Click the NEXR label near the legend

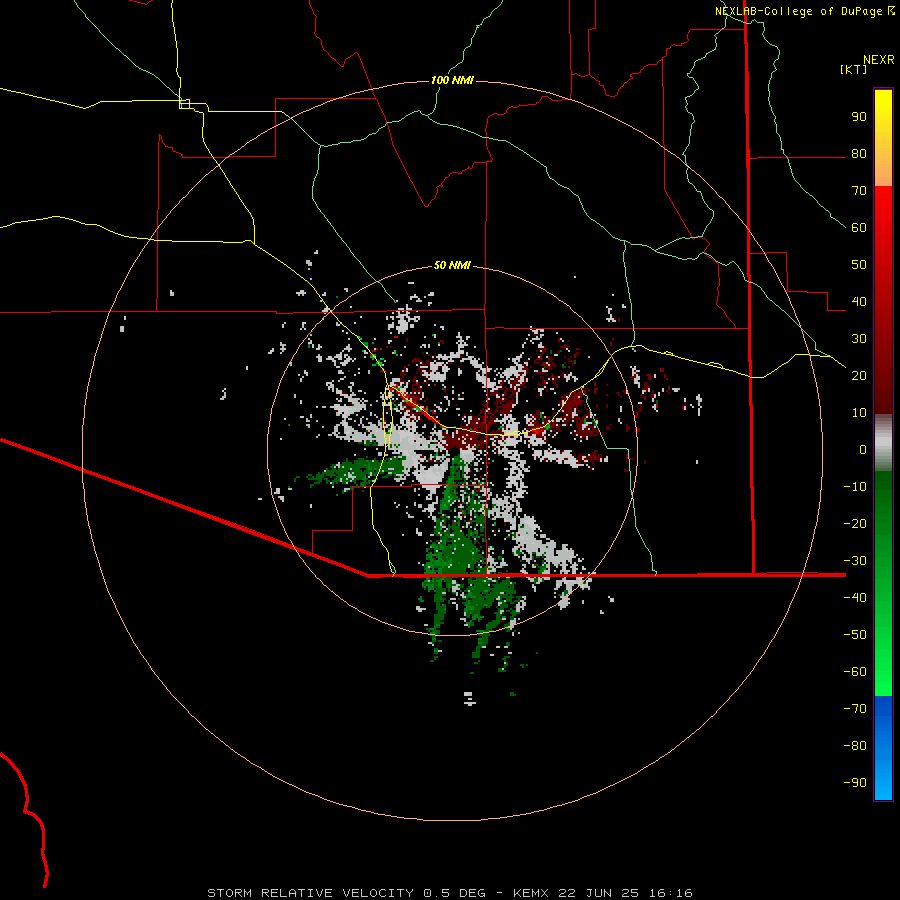pos(879,60)
